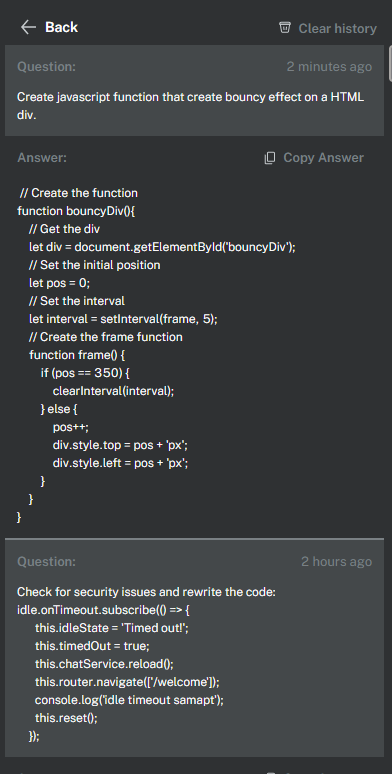Image resolution: width=392 pixels, height=774 pixels.
Task: Click the console.log 'idle timeout samapt' line
Action: [x=129, y=700]
